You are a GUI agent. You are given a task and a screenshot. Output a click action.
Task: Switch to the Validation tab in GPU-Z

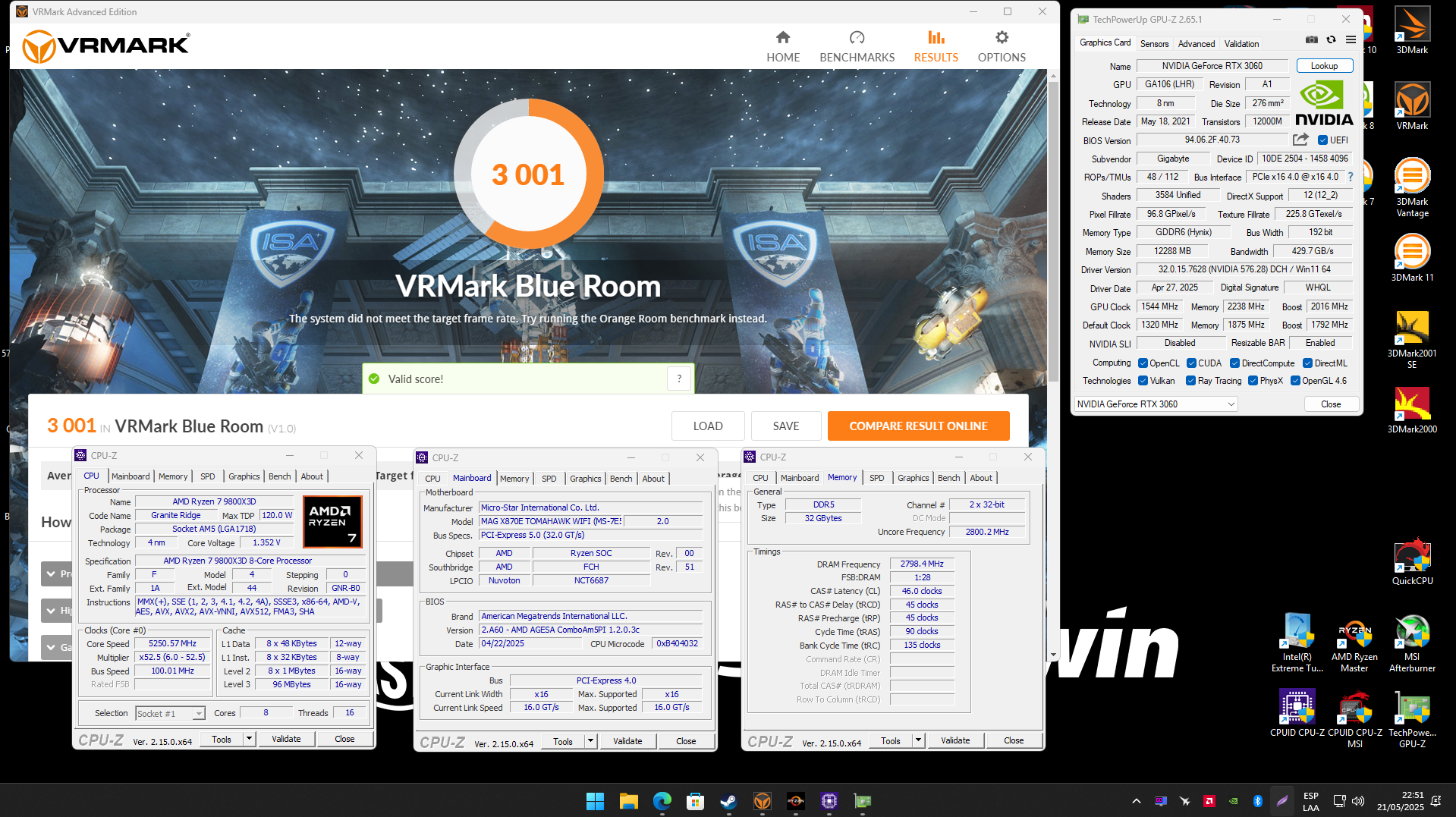click(1241, 44)
